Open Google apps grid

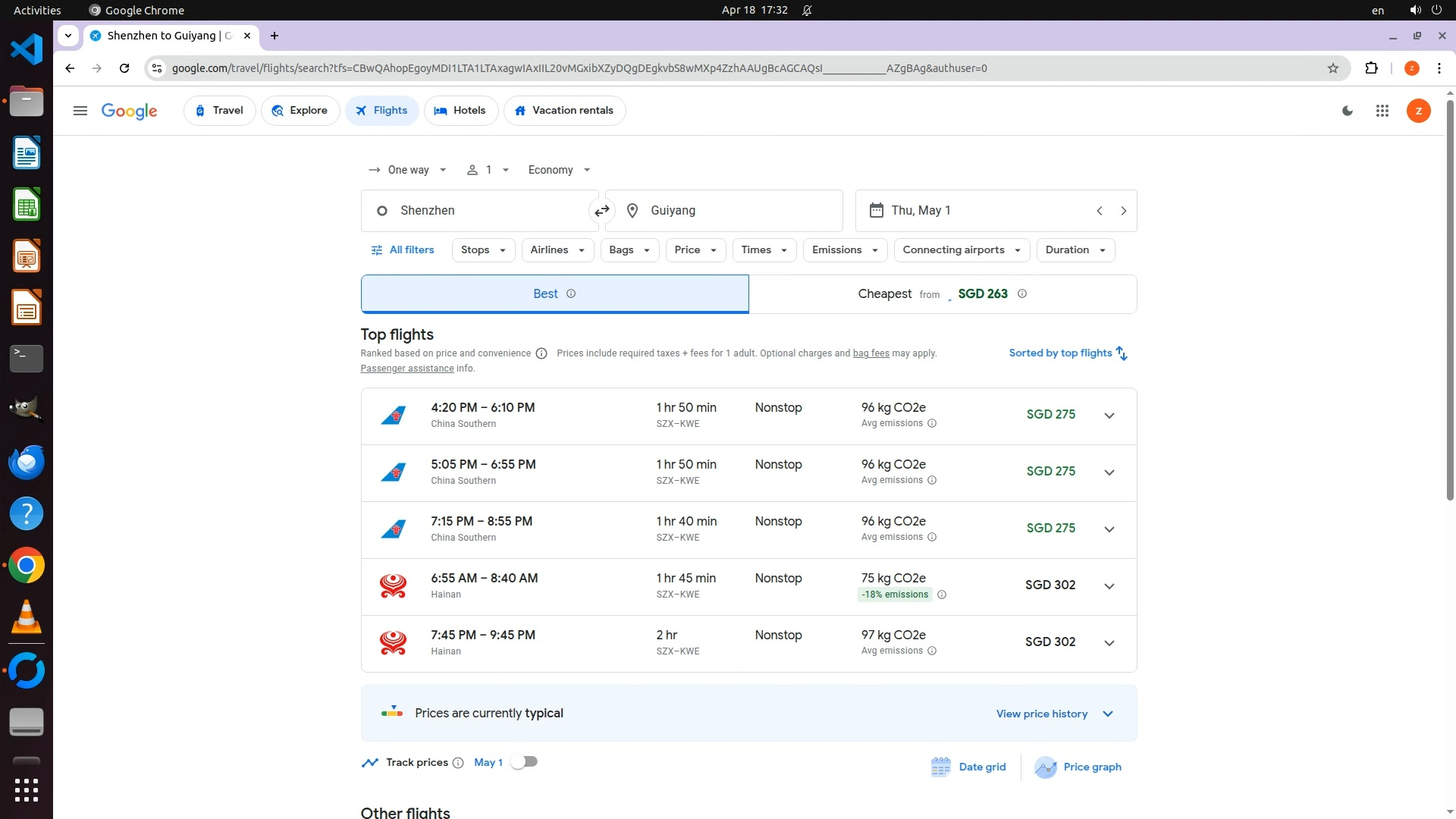(1382, 111)
